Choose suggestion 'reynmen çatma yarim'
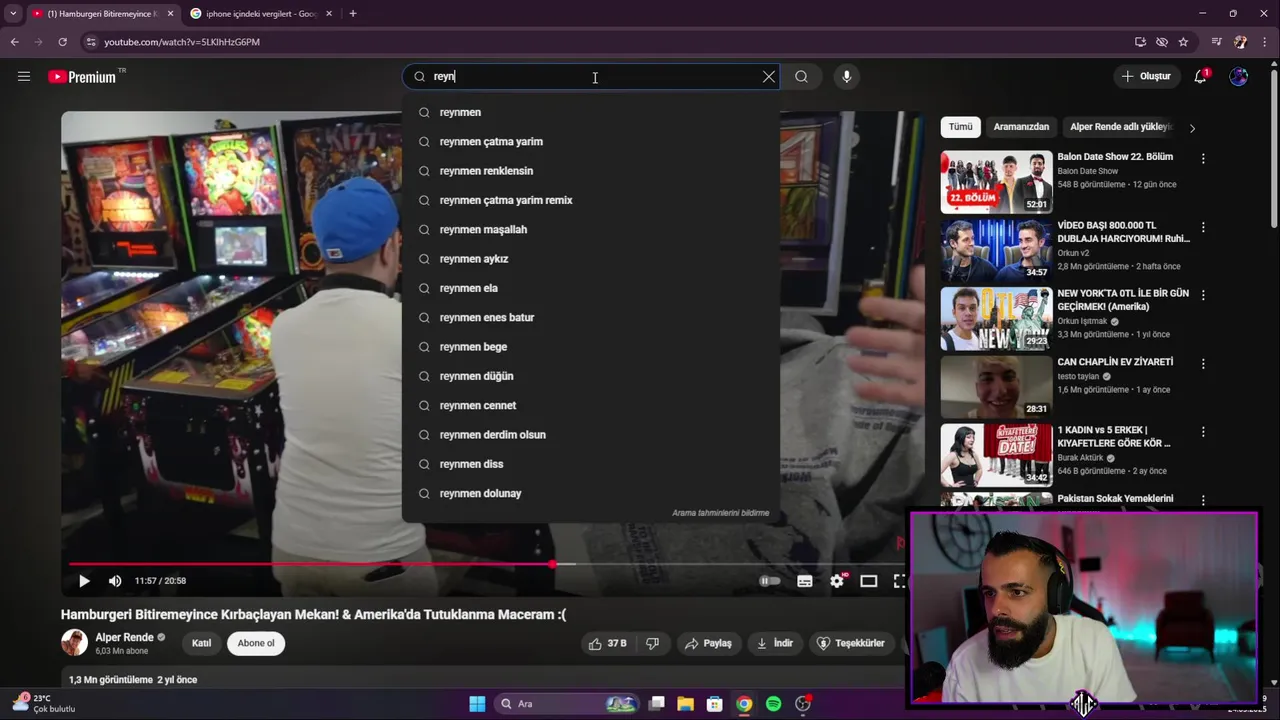The image size is (1280, 720). point(590,141)
